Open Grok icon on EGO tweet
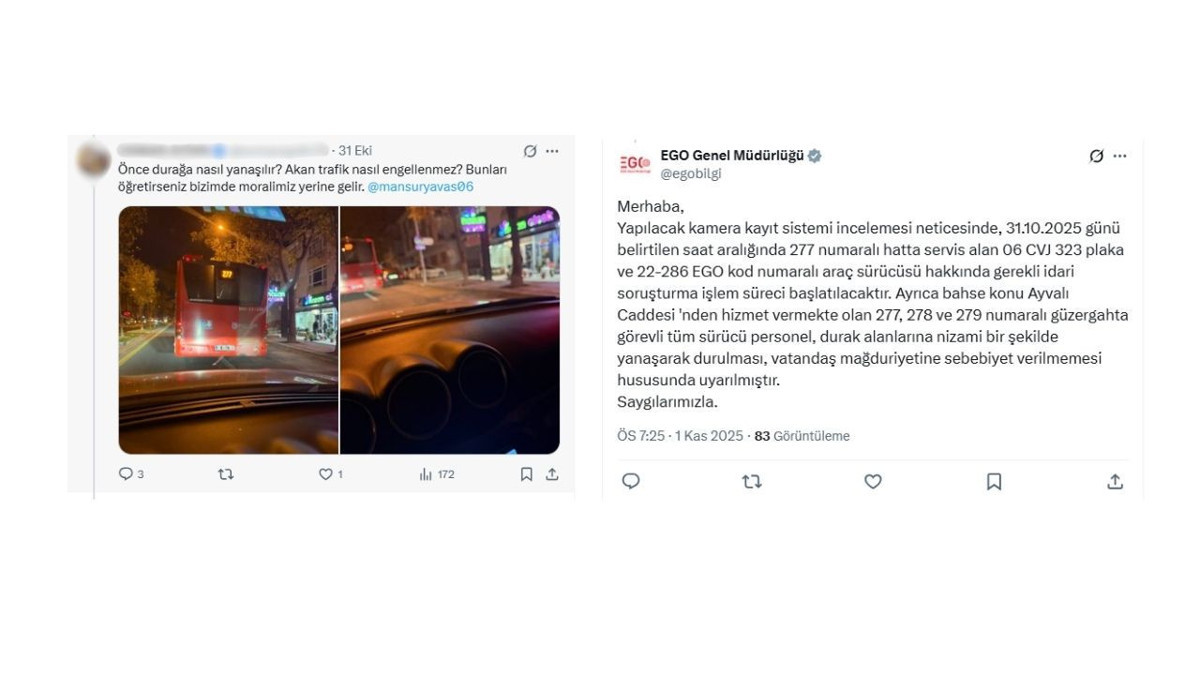1200x675 pixels. pos(1097,156)
